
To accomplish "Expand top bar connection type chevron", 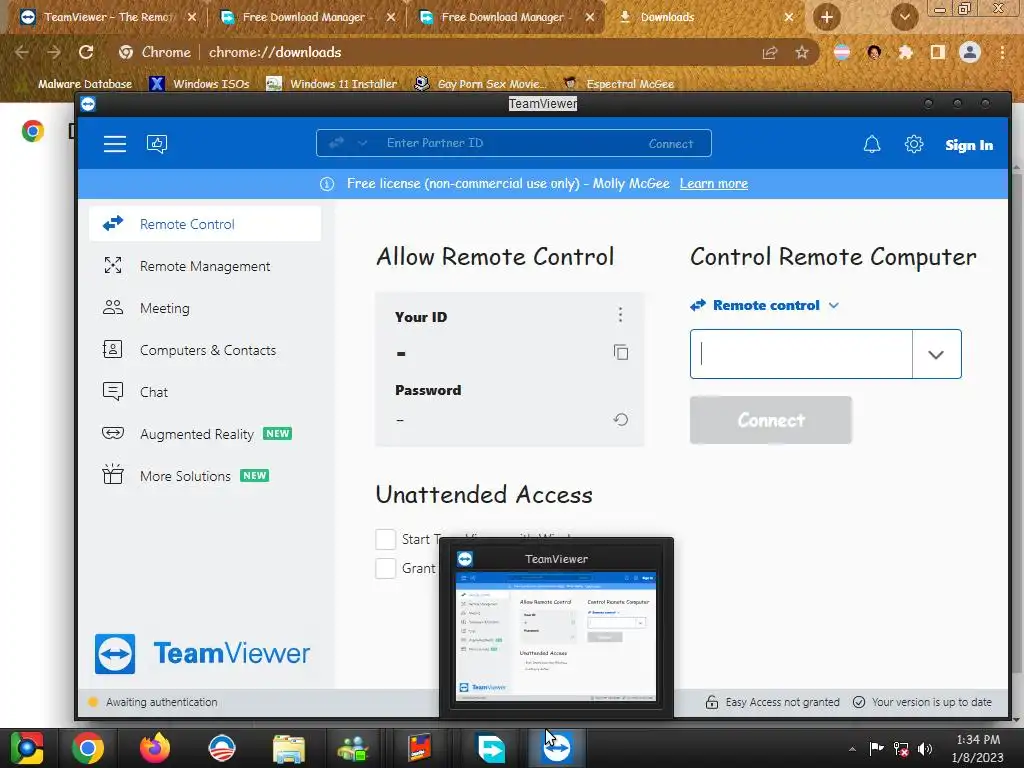I will coord(362,143).
